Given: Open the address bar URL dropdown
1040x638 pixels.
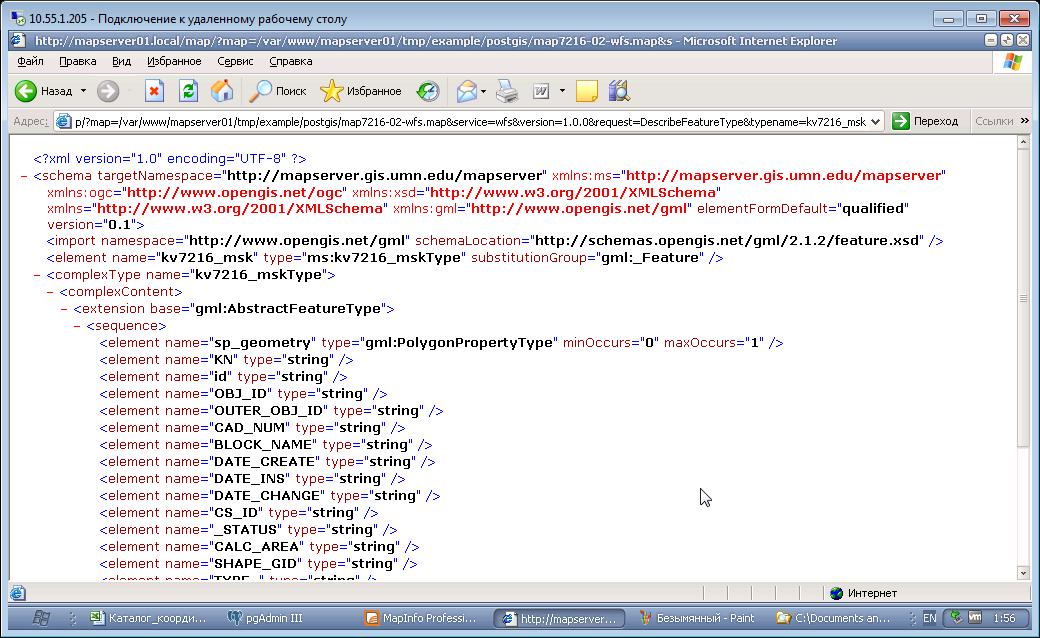Looking at the screenshot, I should 876,121.
